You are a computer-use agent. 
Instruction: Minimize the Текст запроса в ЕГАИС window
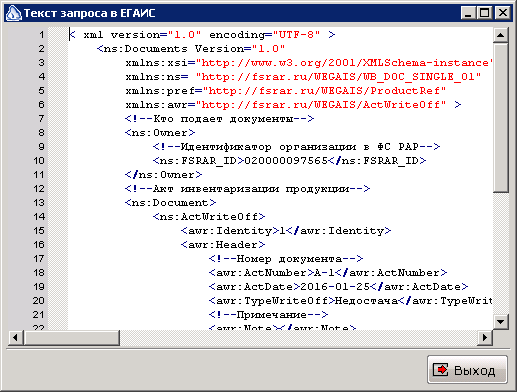(468, 13)
